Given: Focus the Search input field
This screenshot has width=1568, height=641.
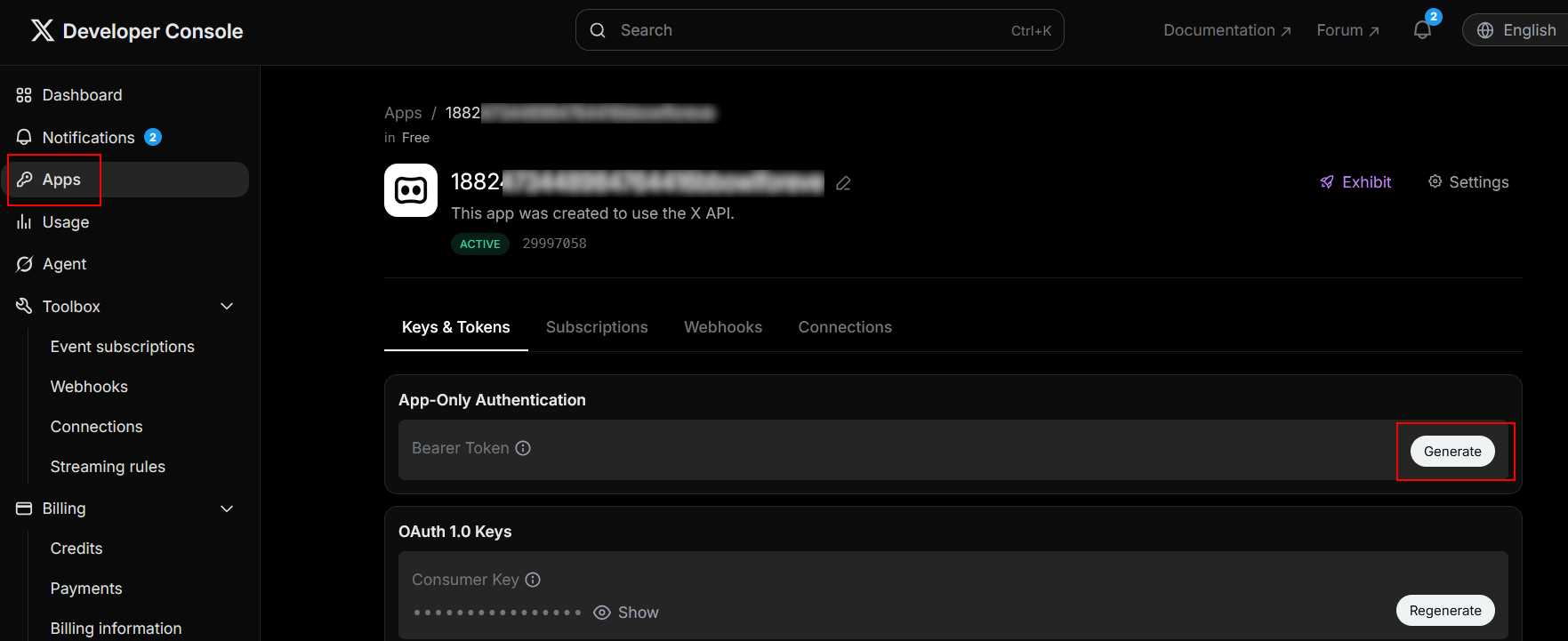Looking at the screenshot, I should coord(819,30).
